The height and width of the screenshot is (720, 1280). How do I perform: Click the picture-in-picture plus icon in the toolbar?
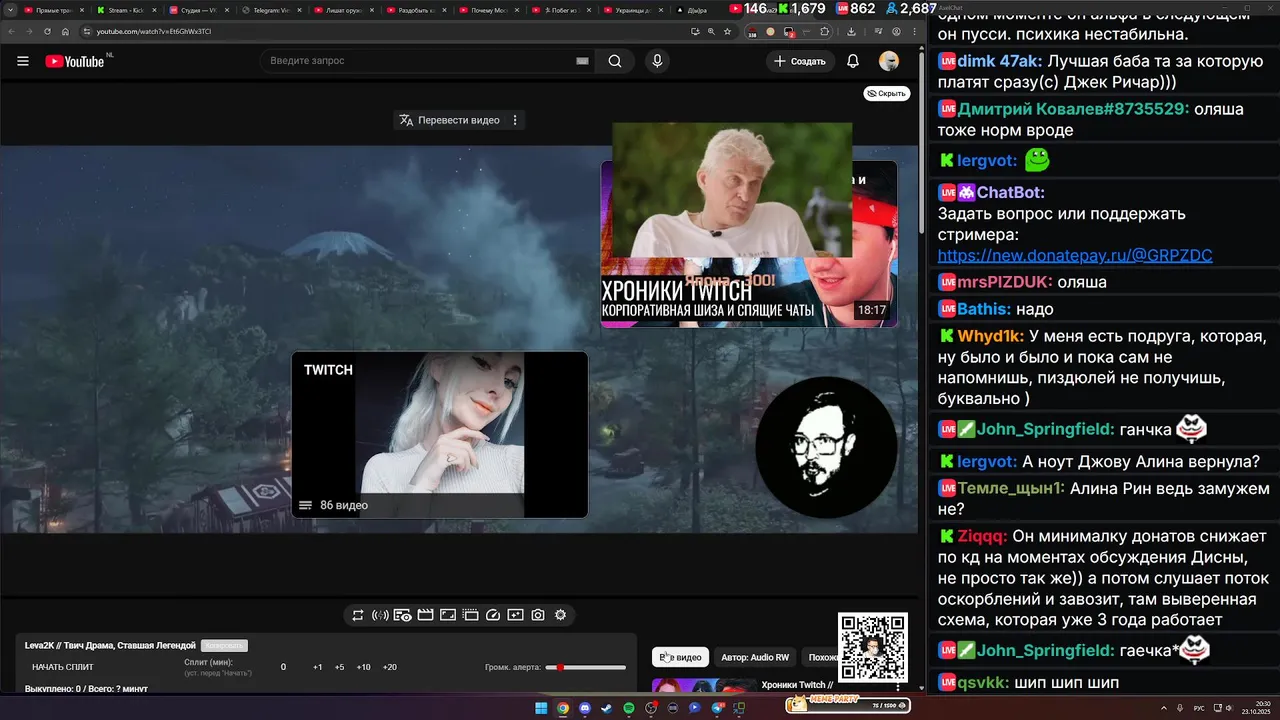pyautogui.click(x=515, y=615)
